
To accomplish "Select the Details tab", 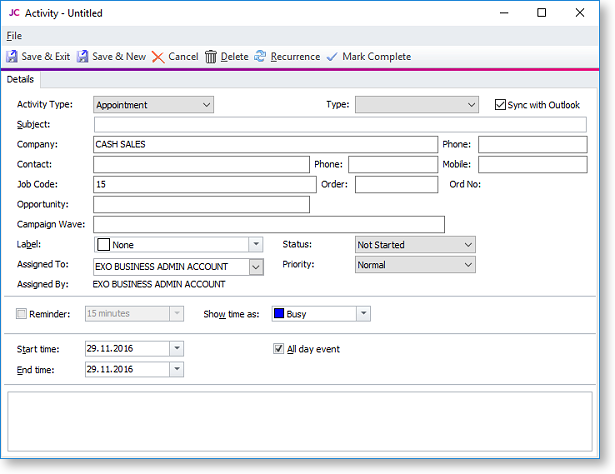I will tap(21, 79).
